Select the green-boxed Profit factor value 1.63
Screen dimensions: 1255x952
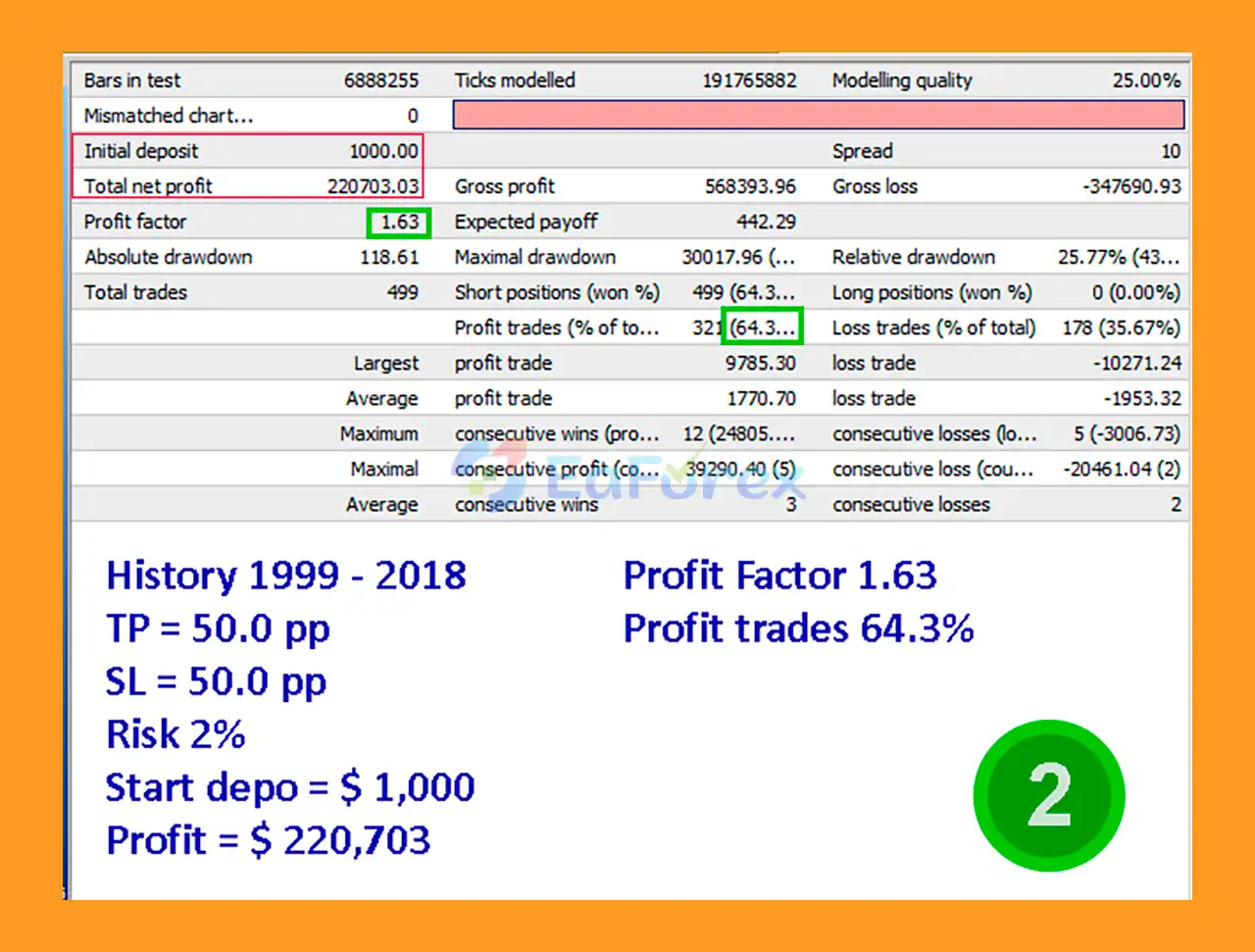(399, 223)
